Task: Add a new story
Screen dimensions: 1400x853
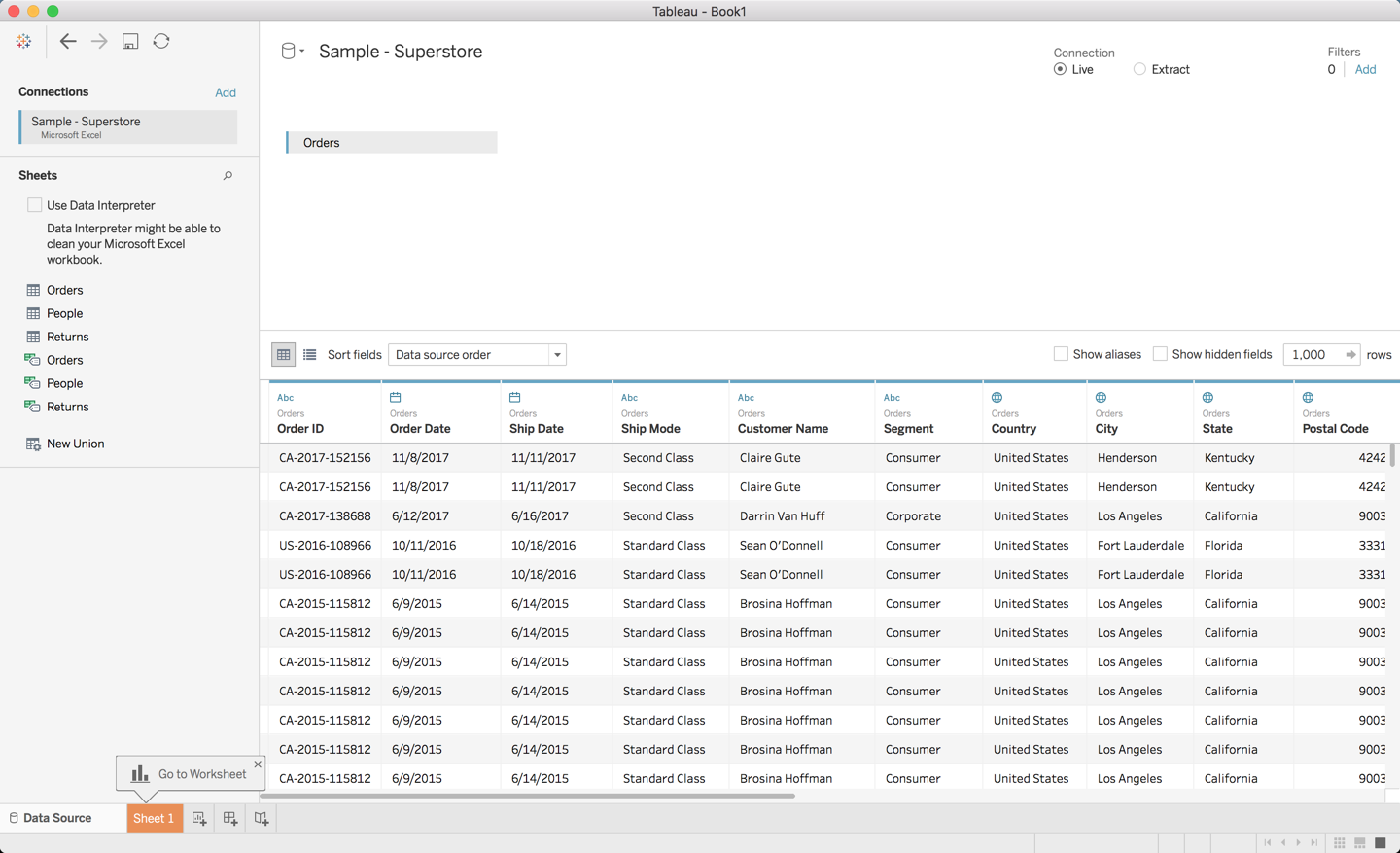Action: [262, 819]
